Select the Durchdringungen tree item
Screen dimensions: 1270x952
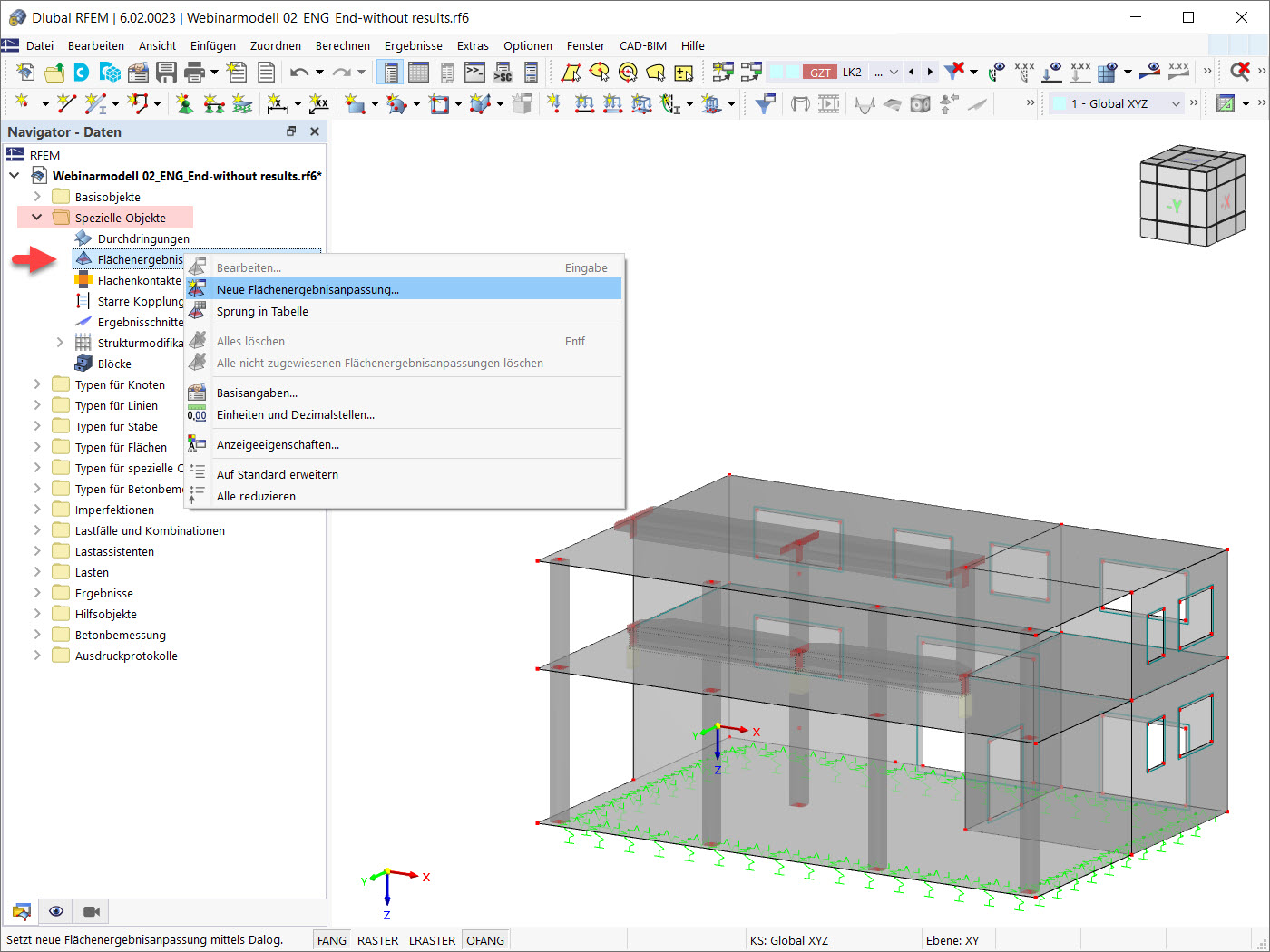(x=143, y=238)
